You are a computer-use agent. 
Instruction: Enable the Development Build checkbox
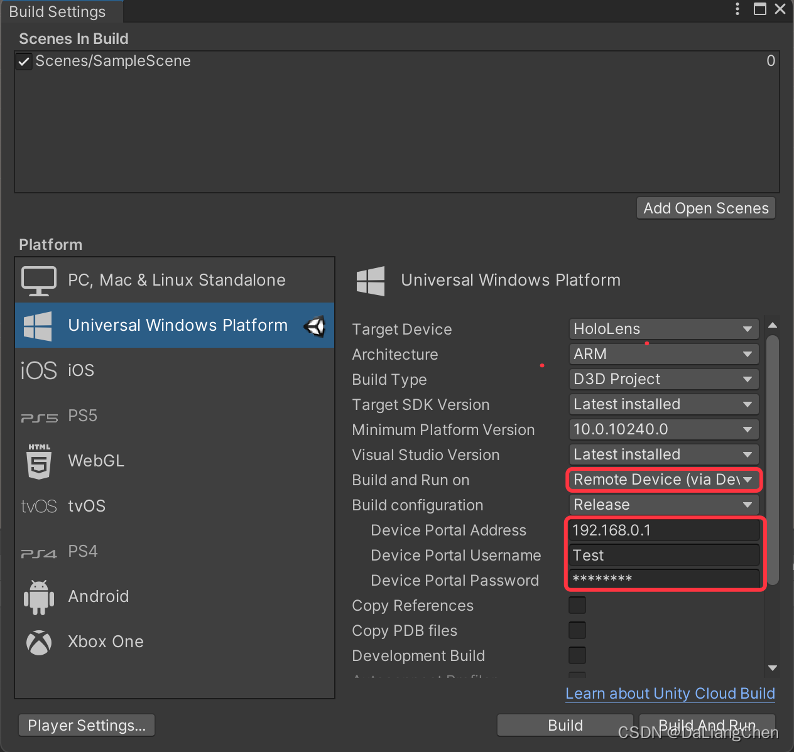pos(577,655)
